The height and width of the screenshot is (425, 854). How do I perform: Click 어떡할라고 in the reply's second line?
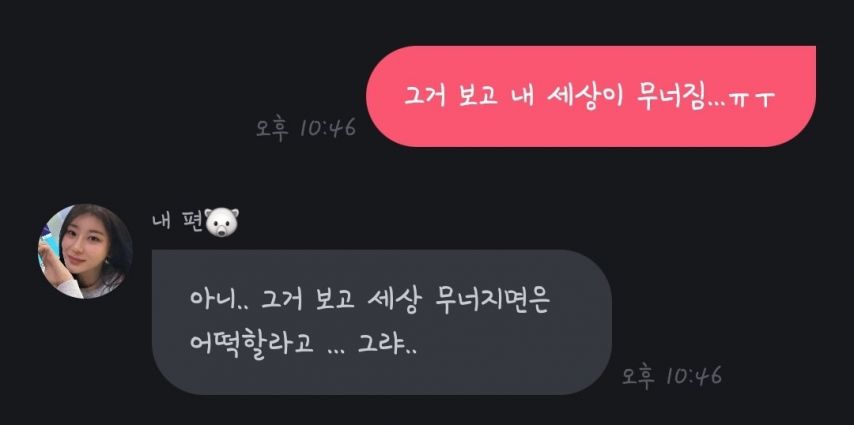click(x=252, y=343)
